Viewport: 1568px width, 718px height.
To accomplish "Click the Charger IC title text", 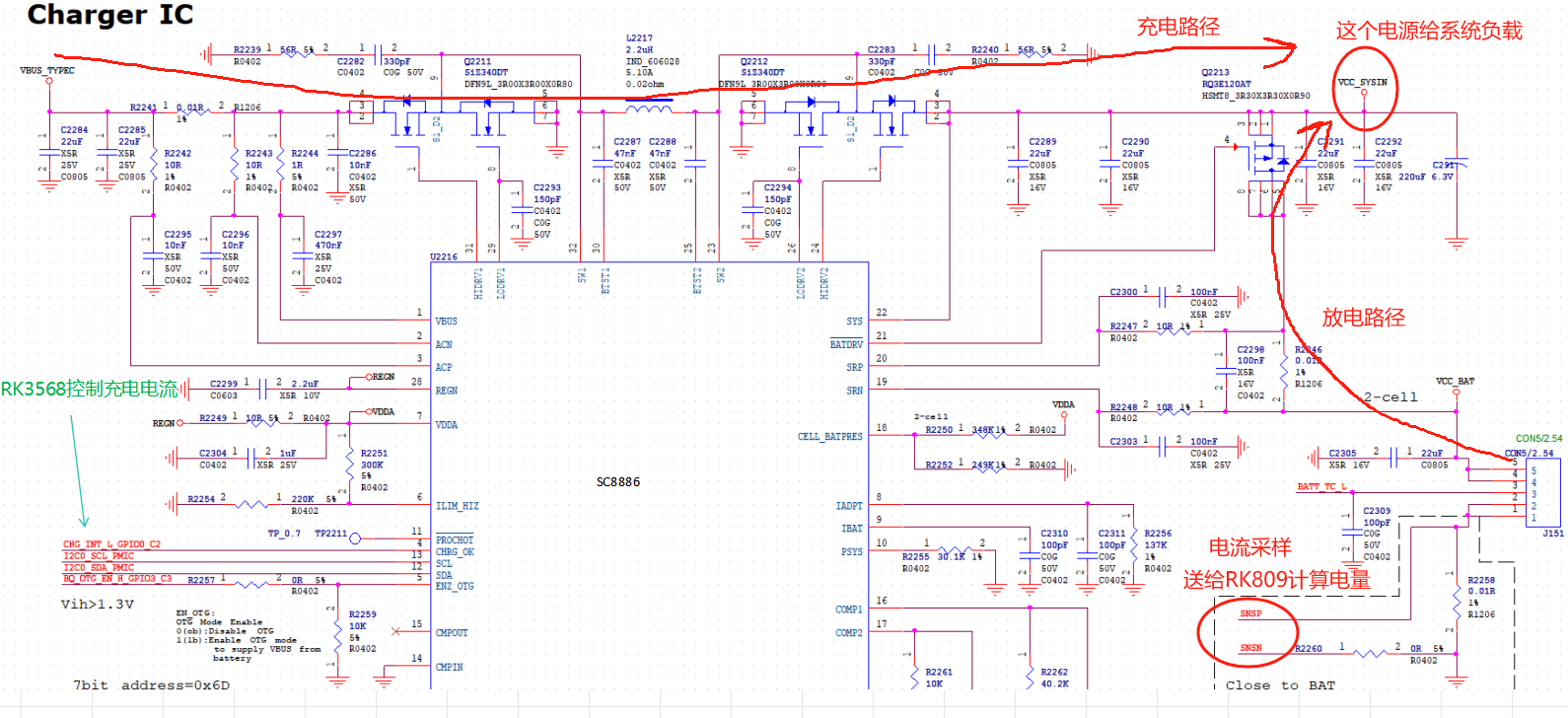I will (x=109, y=15).
